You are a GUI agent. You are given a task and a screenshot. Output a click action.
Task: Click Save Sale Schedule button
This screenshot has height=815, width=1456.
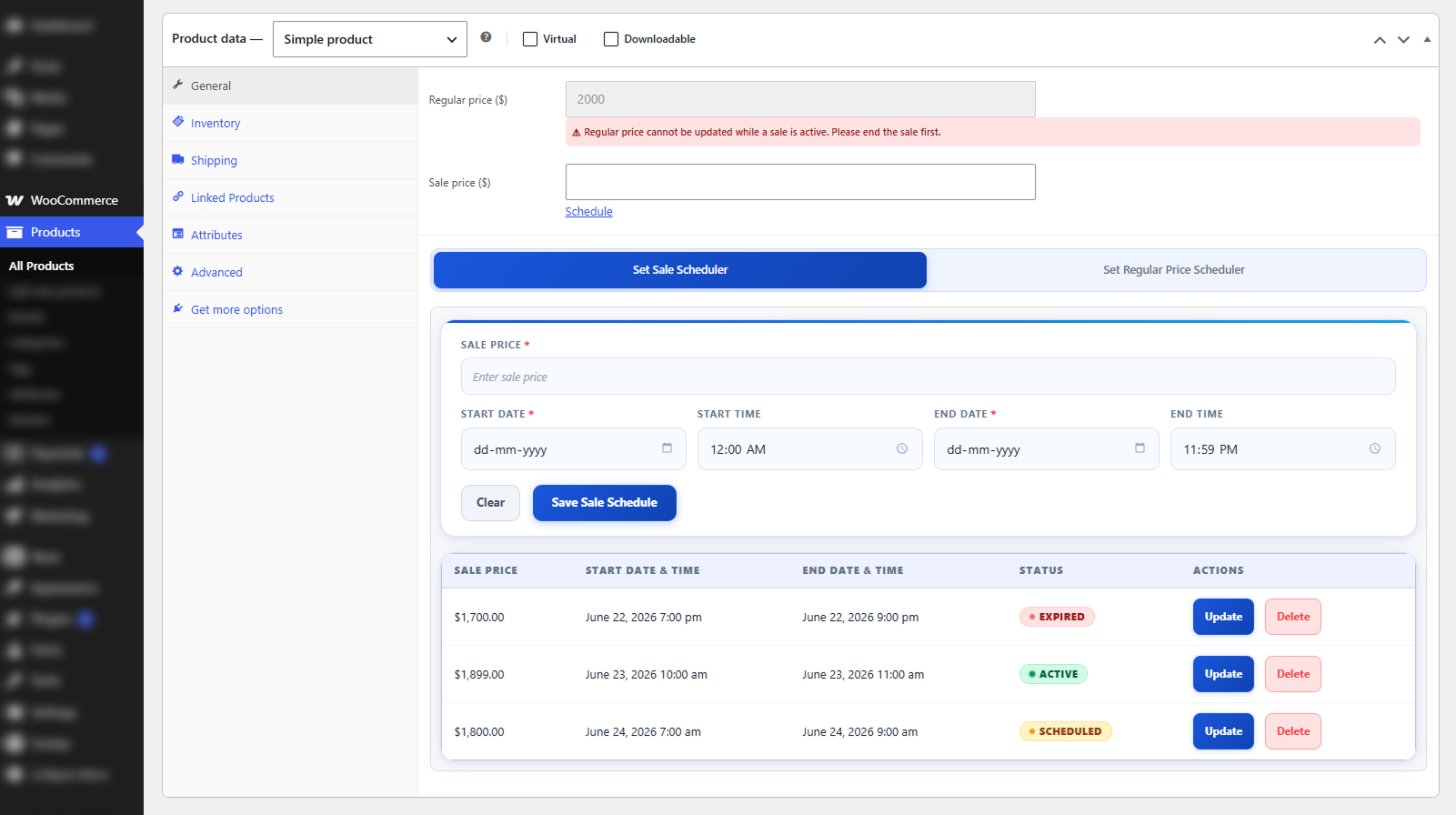[x=605, y=503]
